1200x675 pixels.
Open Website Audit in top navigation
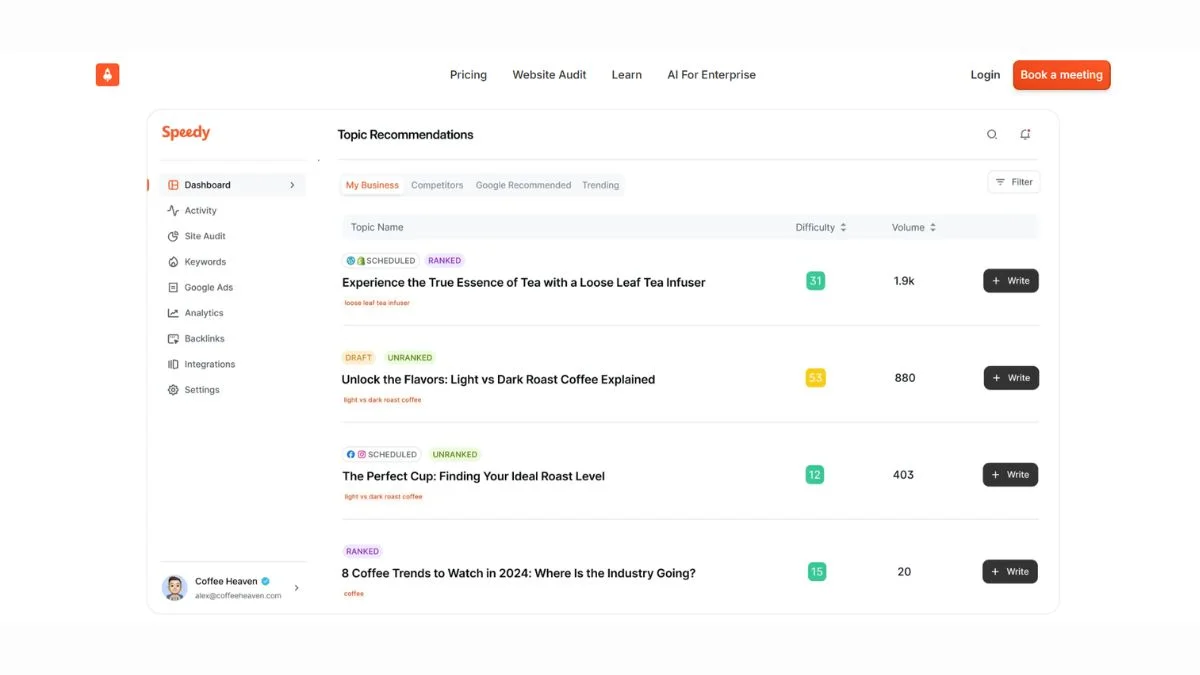tap(549, 75)
